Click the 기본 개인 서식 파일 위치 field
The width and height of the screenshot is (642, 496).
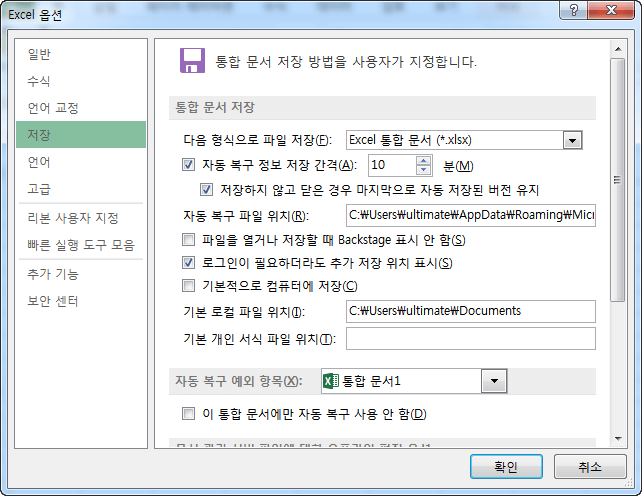471,339
